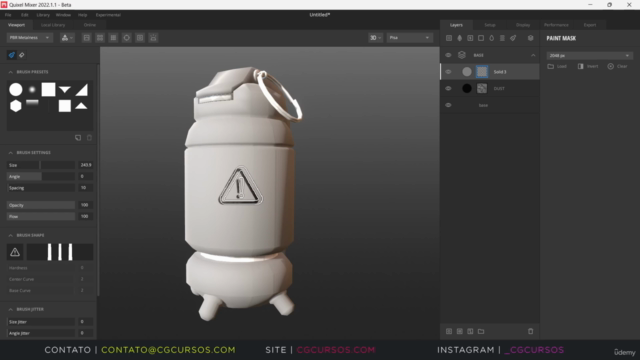Hide the DUST layer

448,89
